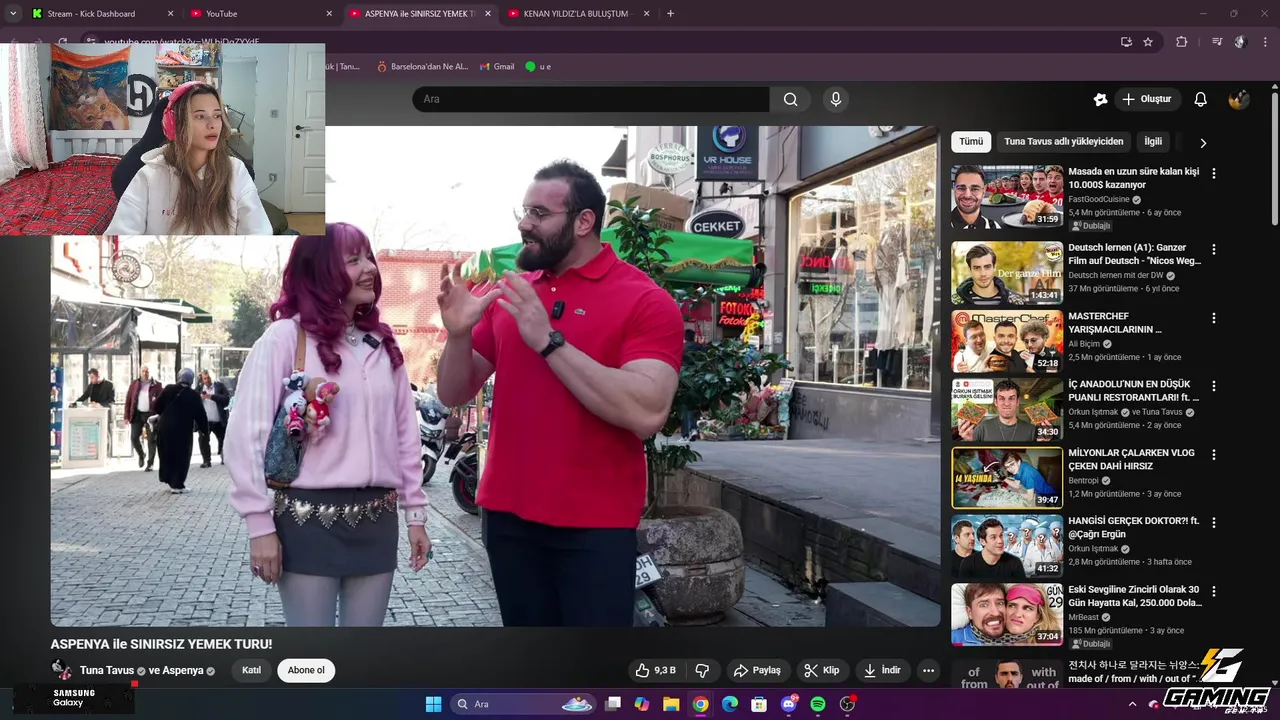The height and width of the screenshot is (720, 1280).
Task: Open Barselona'dan Ne Al... bookmark
Action: [422, 67]
